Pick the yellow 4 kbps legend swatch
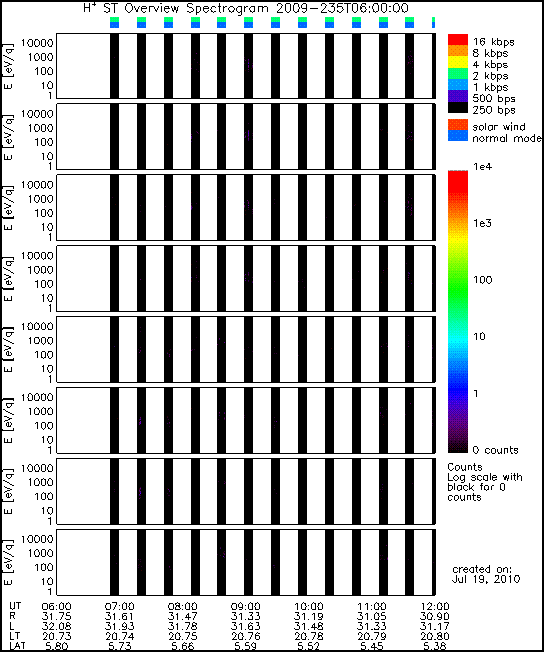Viewport: 544px width, 652px height. [458, 62]
